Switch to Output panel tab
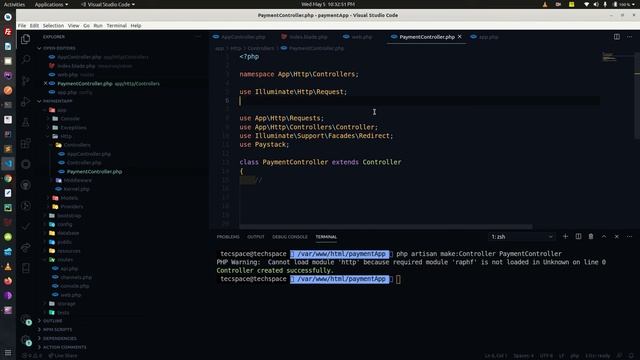 (256, 237)
